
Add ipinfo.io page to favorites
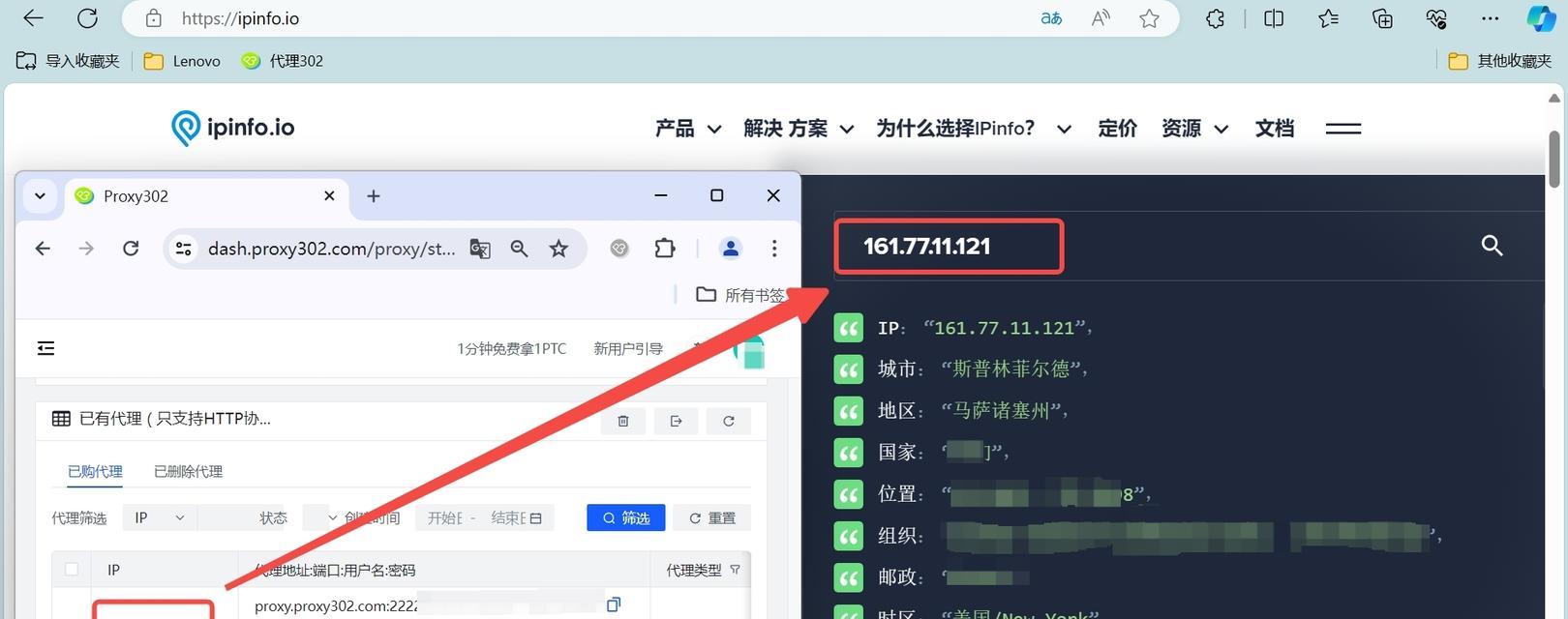click(1149, 18)
